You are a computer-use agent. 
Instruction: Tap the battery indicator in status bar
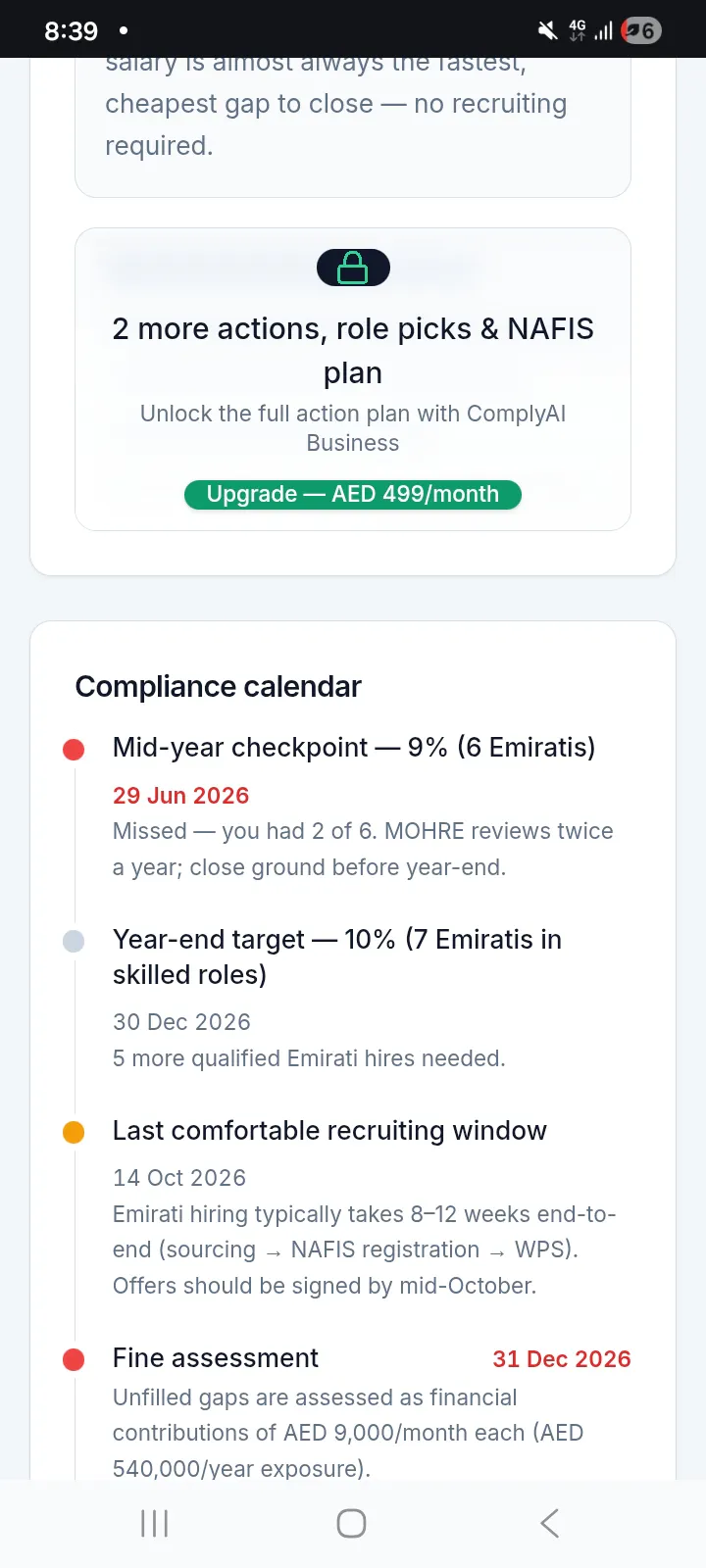pyautogui.click(x=642, y=30)
